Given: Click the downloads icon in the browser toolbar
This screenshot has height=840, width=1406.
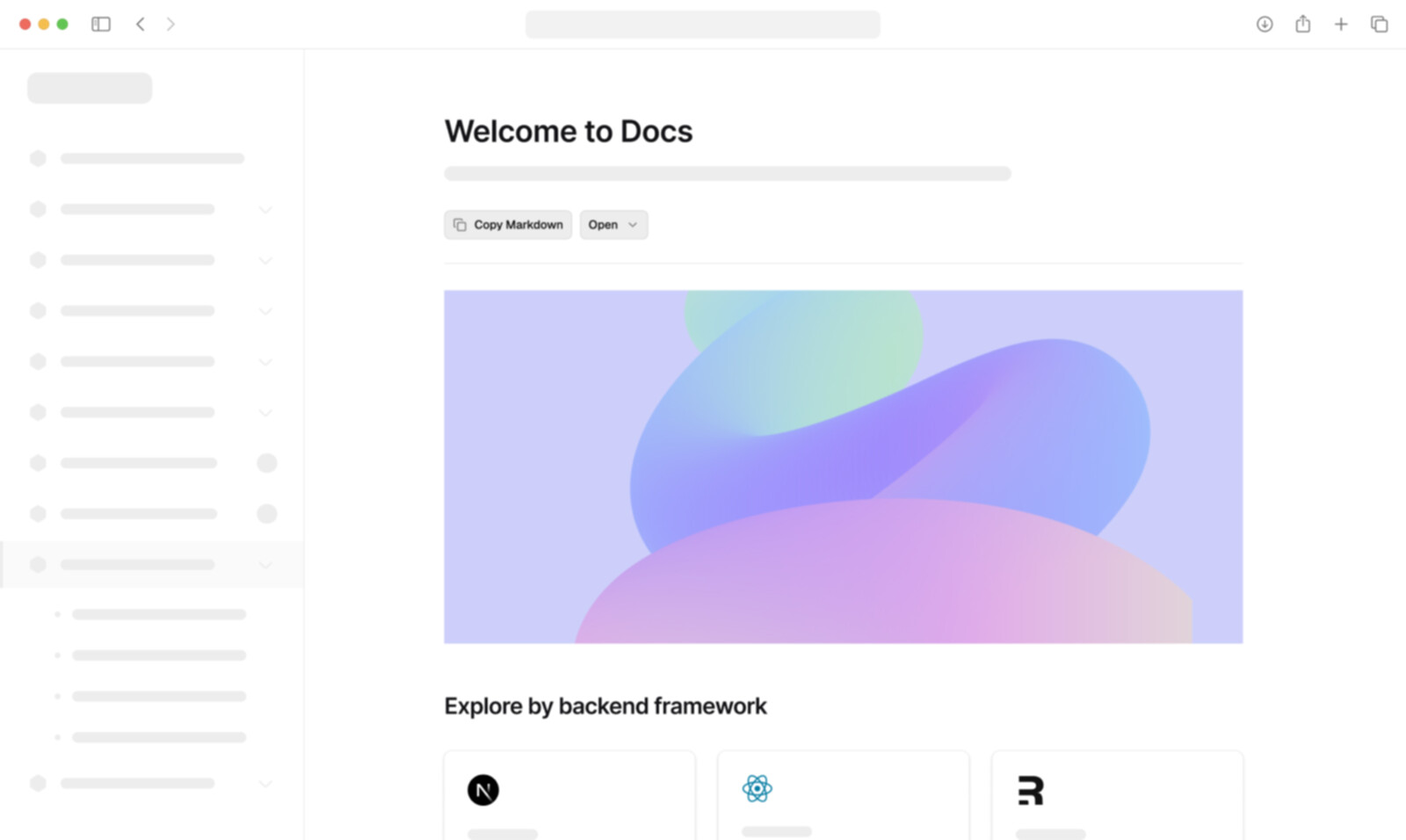Looking at the screenshot, I should [x=1265, y=24].
